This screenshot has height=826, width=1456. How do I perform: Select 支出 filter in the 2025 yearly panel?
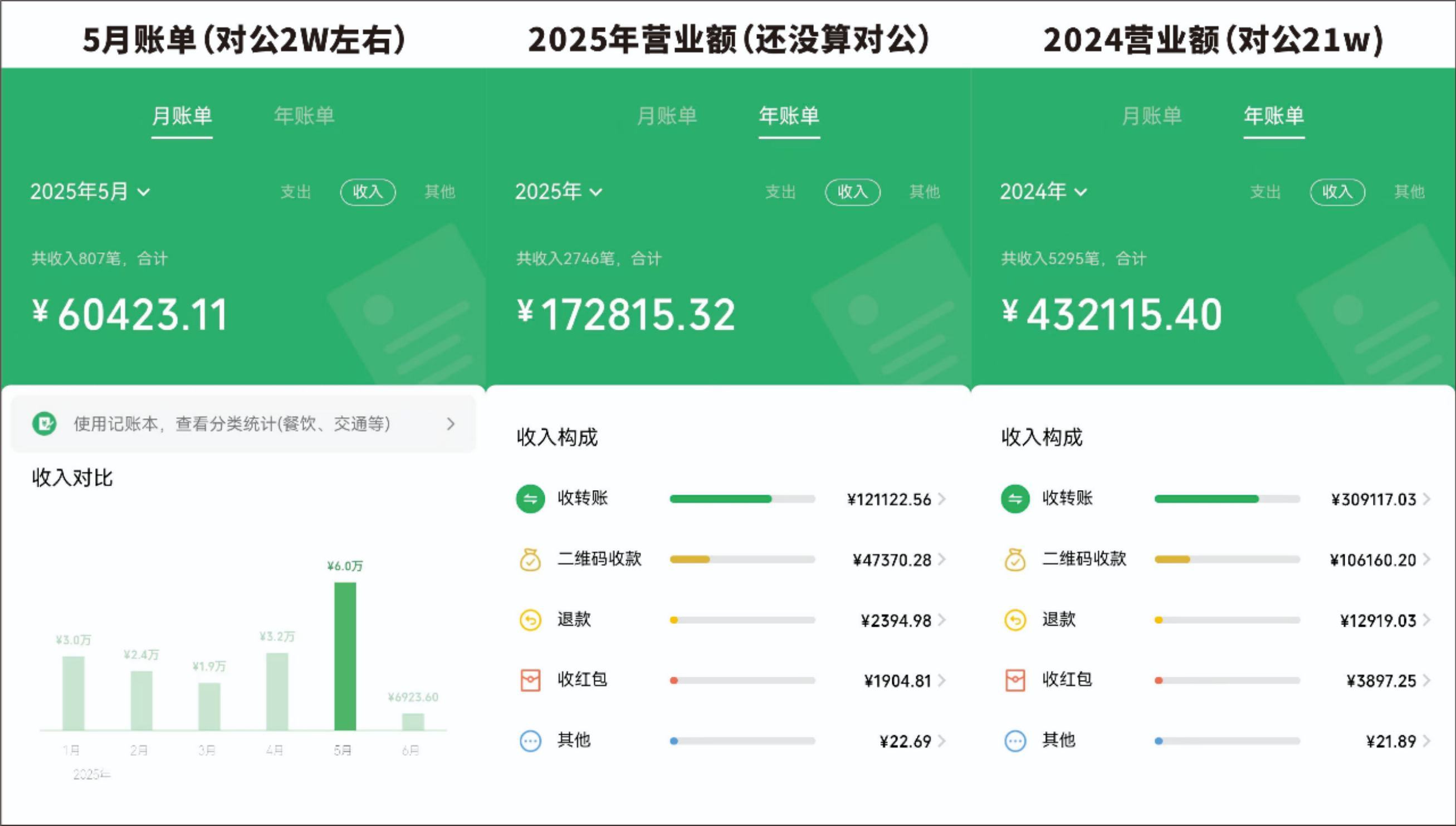pyautogui.click(x=780, y=192)
